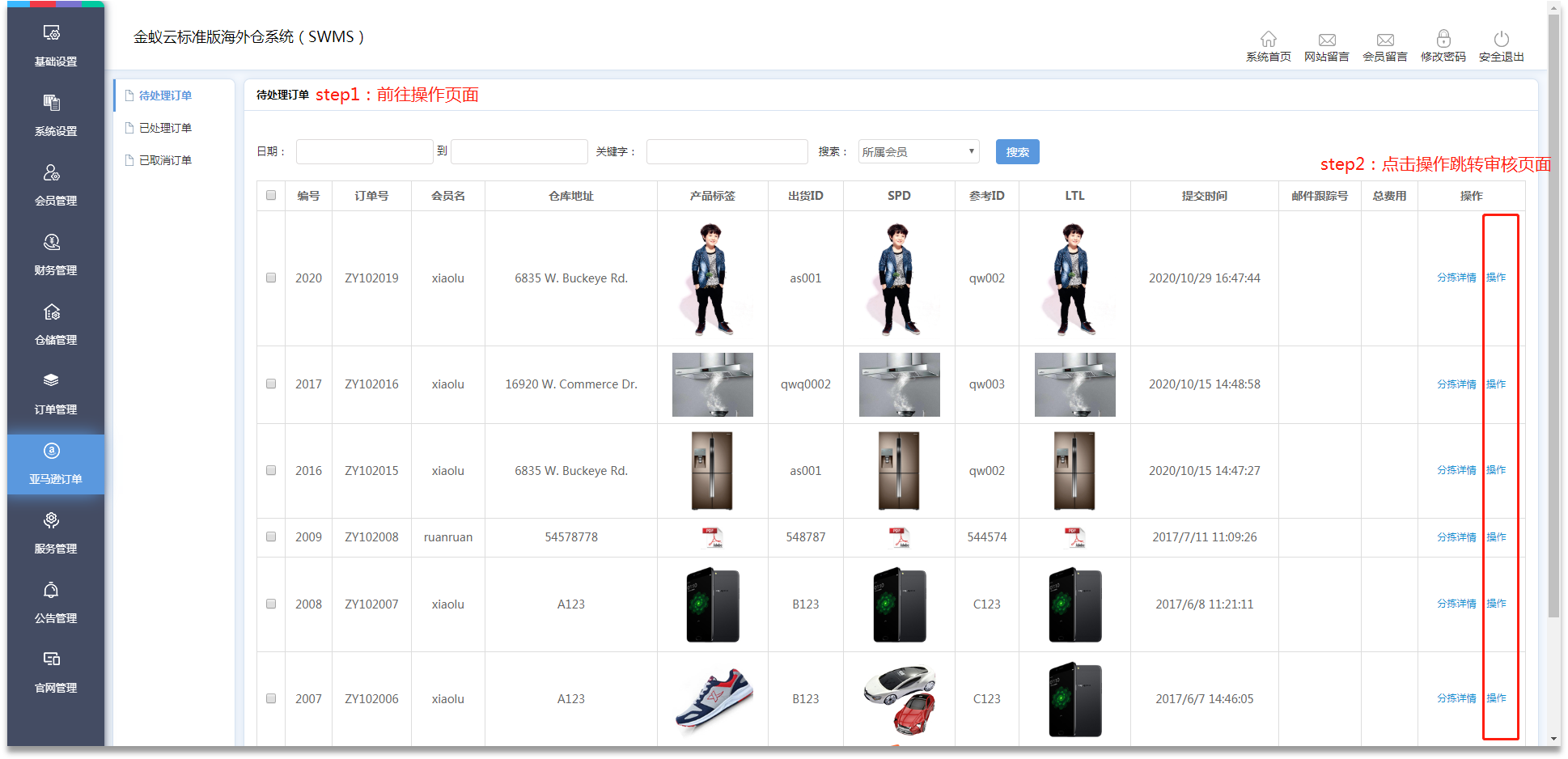Click the 关键字 input field

tap(727, 151)
